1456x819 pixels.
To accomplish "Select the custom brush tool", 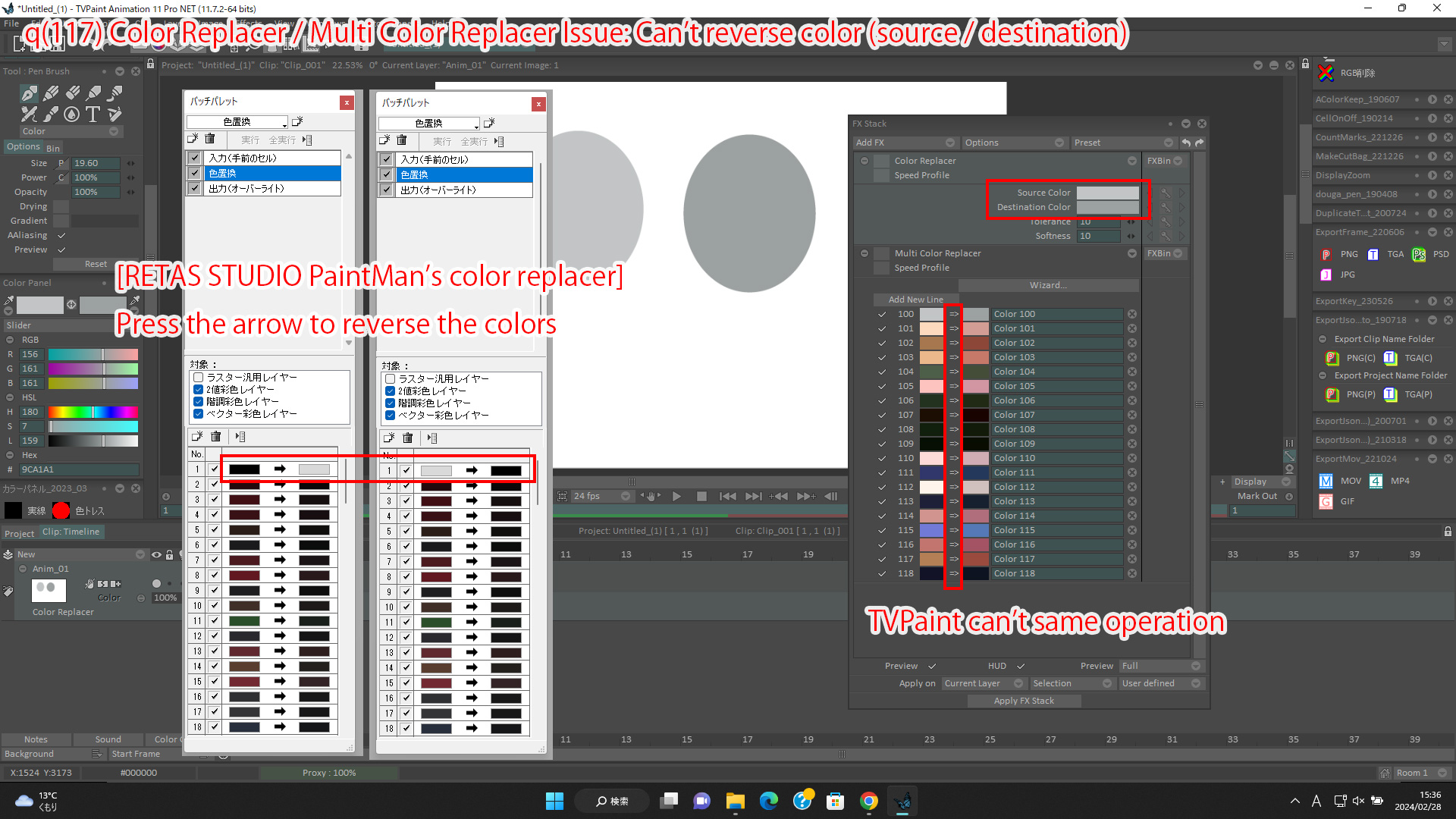I will coord(29,115).
